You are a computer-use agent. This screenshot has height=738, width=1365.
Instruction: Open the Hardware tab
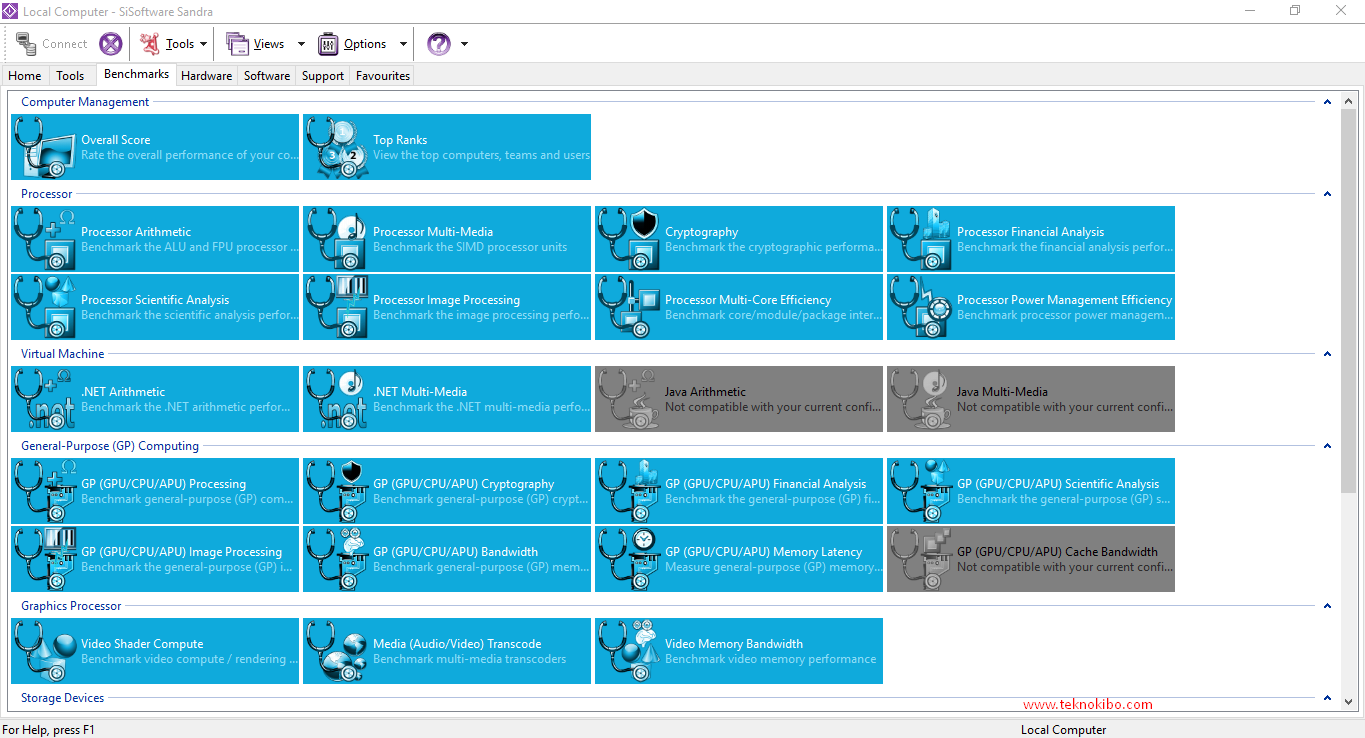coord(207,76)
